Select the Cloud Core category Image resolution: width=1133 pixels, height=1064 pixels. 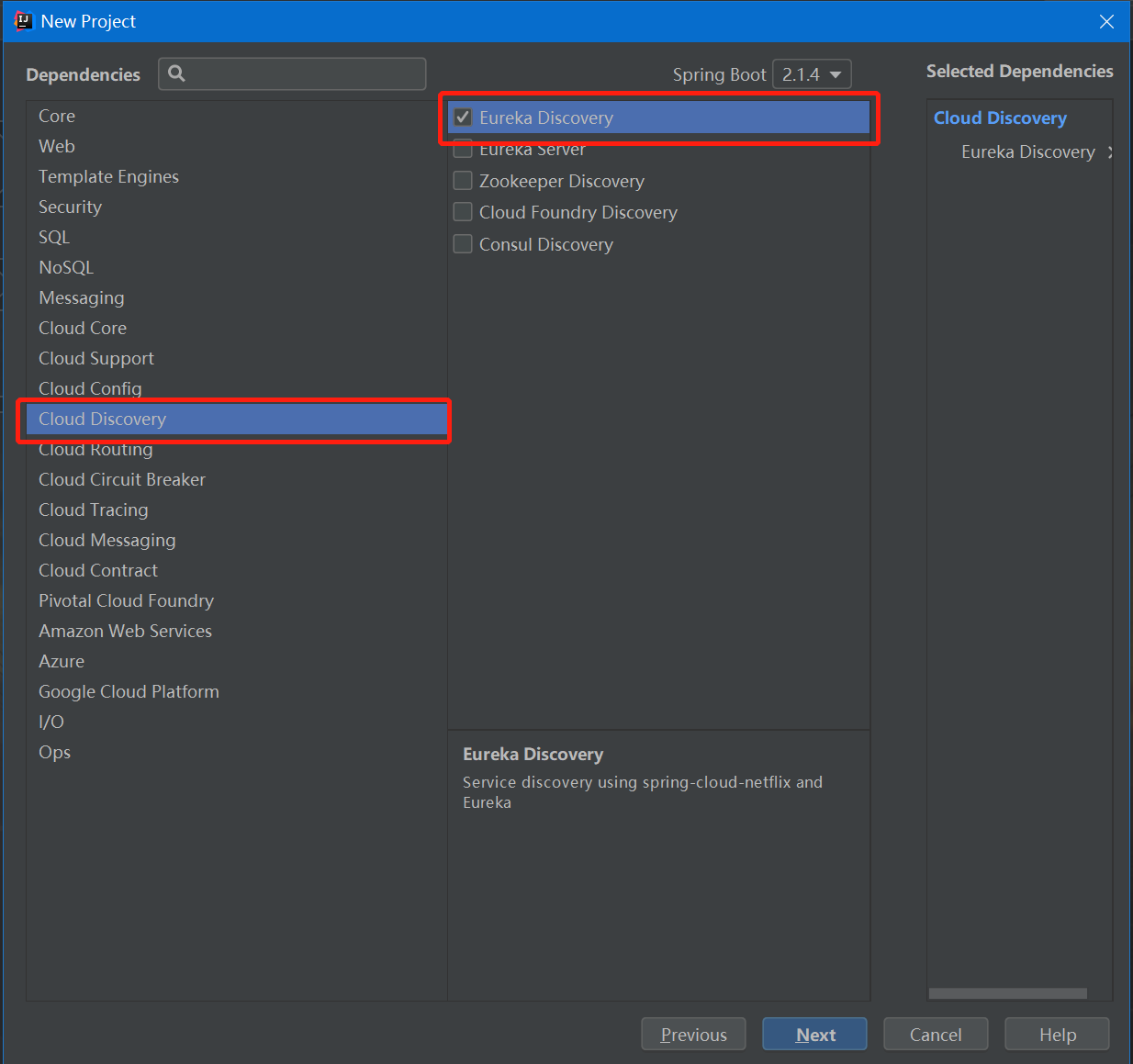click(237, 328)
